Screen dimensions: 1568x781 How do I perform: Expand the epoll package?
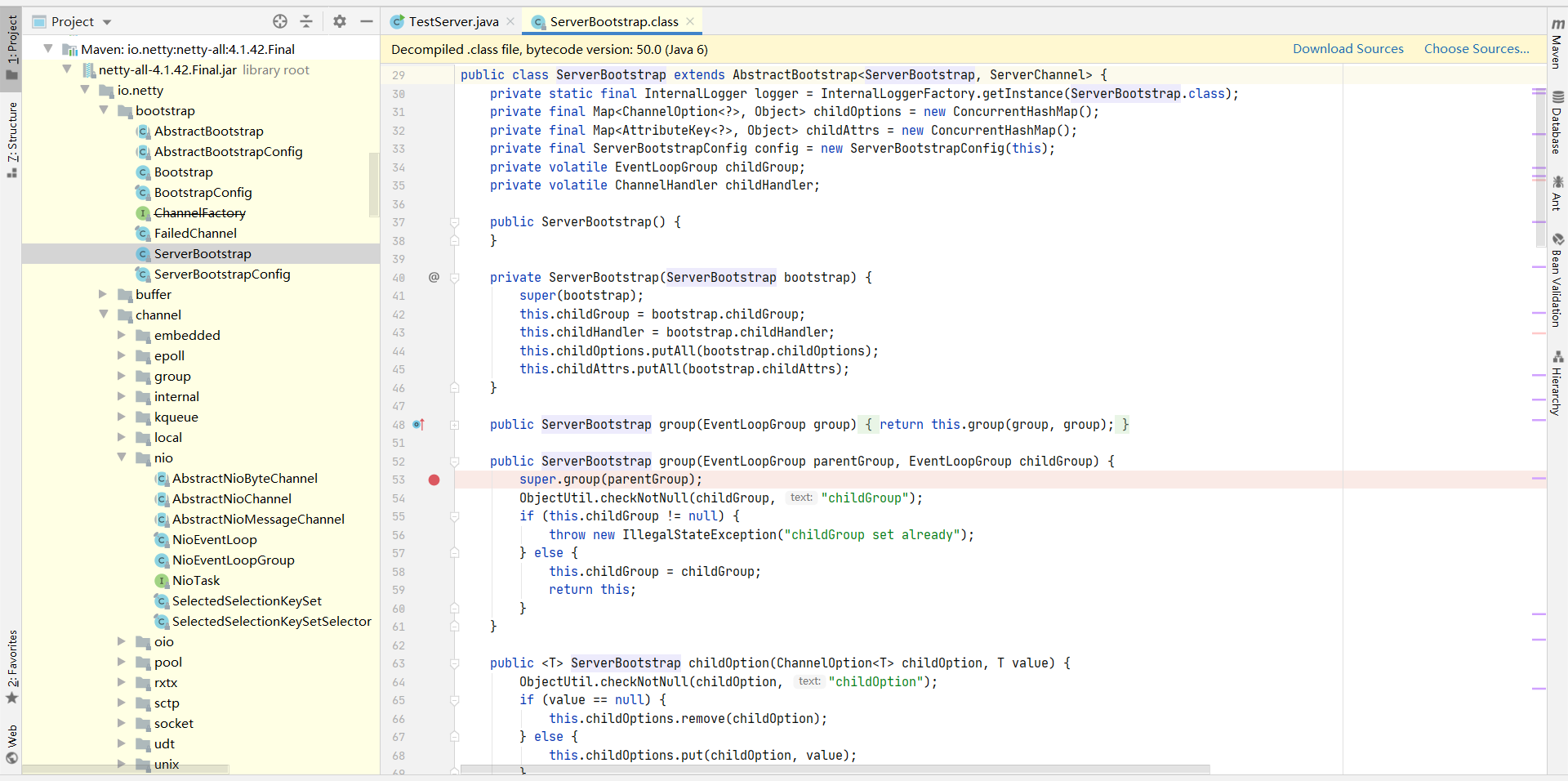pos(122,355)
